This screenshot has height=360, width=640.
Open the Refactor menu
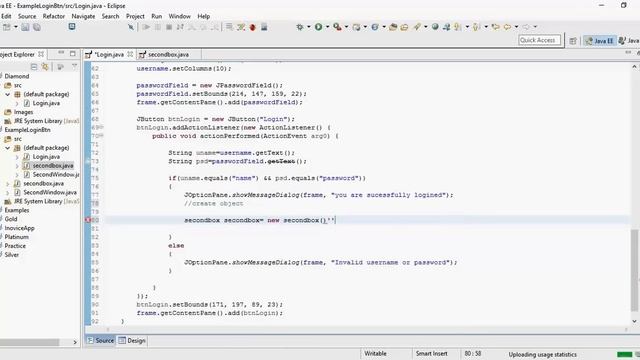click(x=54, y=16)
